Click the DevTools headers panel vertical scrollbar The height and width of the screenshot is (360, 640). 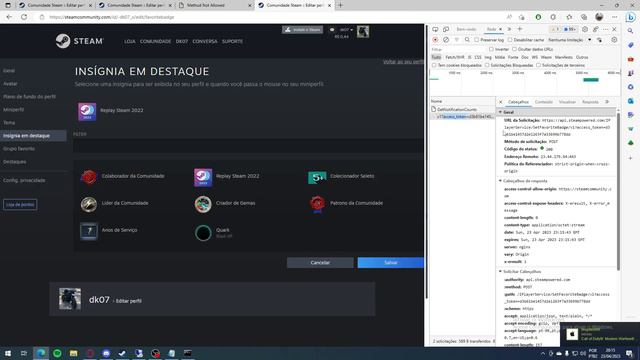click(x=618, y=192)
